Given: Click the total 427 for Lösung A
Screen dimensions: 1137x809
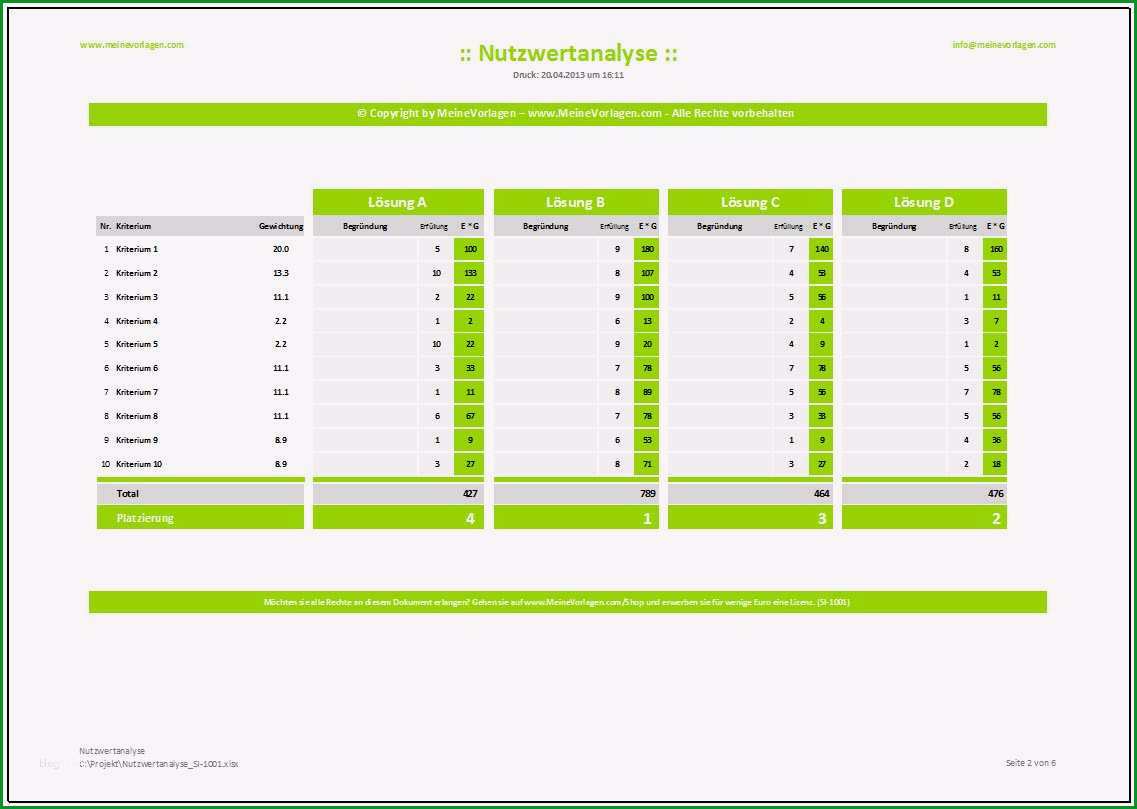Looking at the screenshot, I should pyautogui.click(x=470, y=494).
